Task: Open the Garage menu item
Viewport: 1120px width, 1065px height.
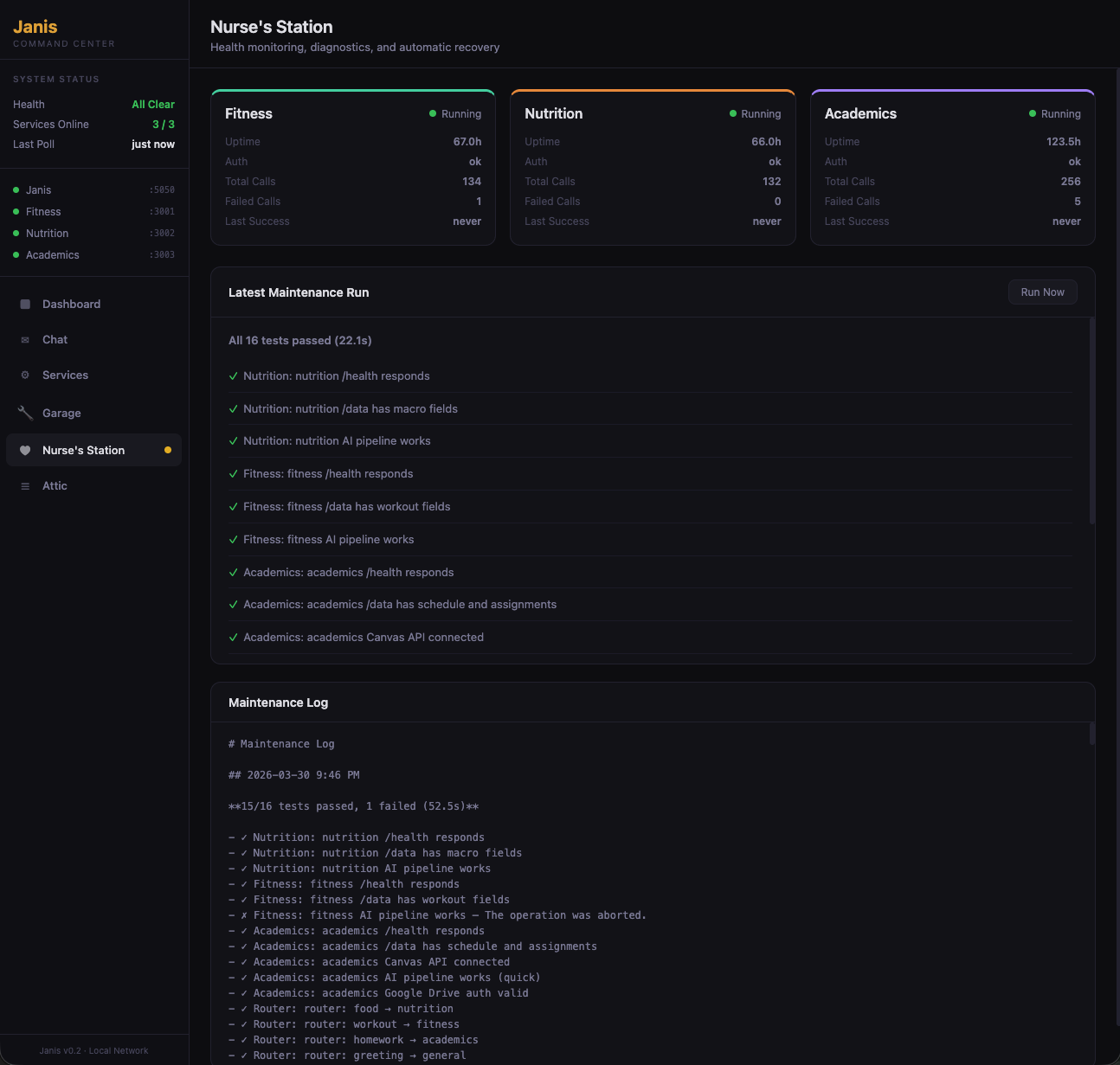Action: click(61, 414)
